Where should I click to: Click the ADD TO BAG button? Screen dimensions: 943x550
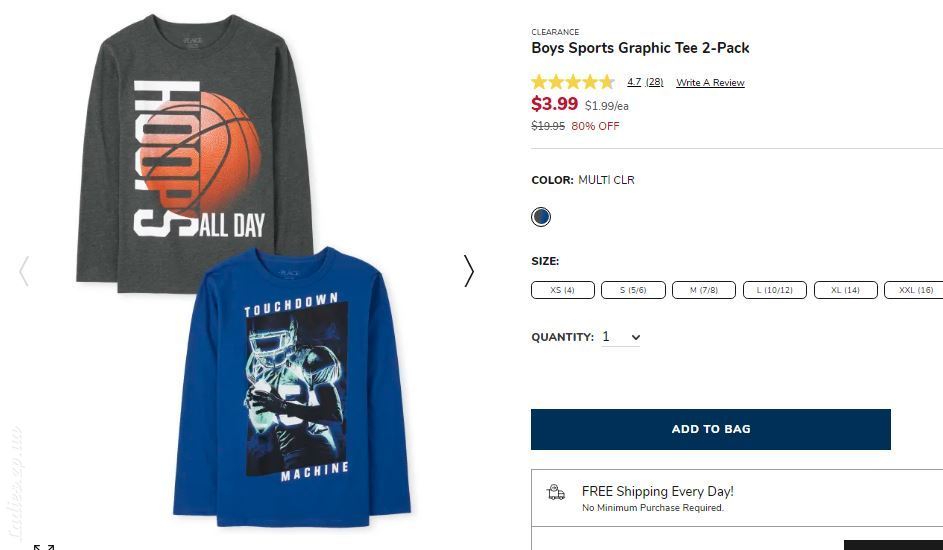click(711, 429)
